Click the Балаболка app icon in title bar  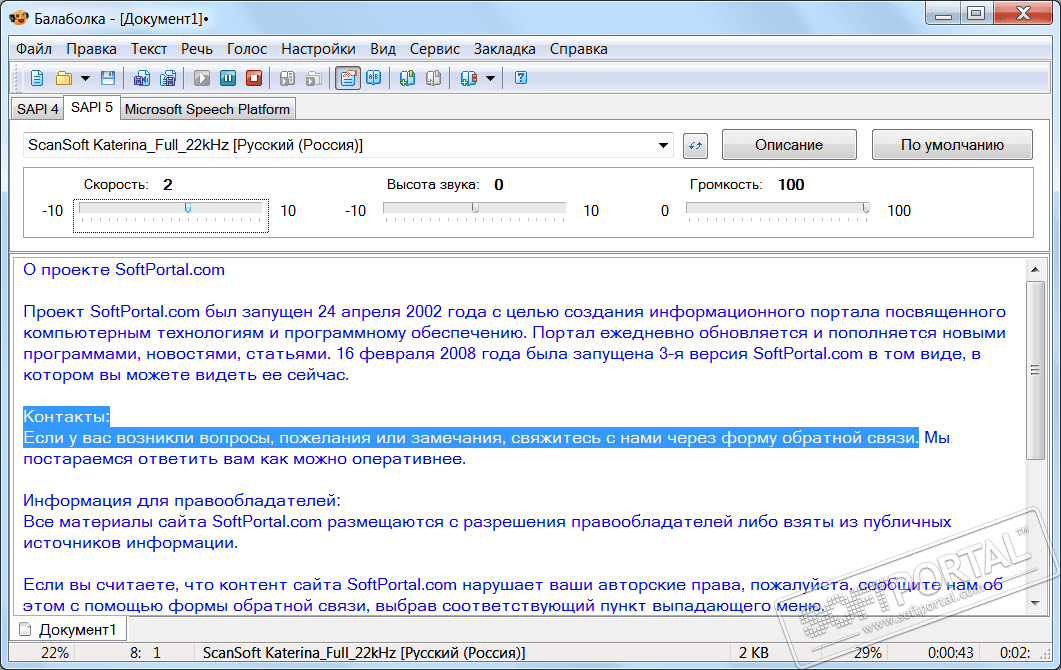click(x=18, y=18)
